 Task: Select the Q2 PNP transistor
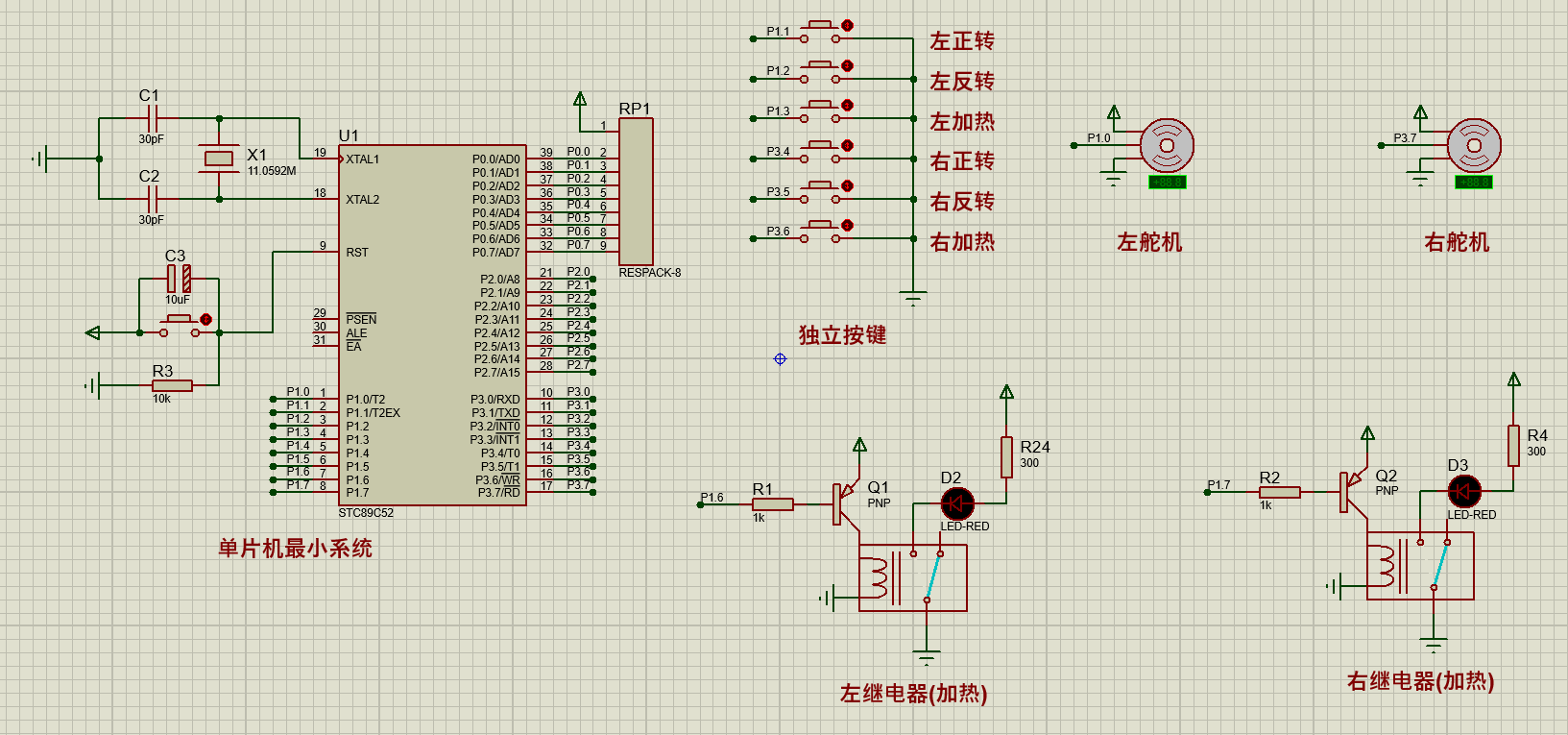pyautogui.click(x=1352, y=492)
